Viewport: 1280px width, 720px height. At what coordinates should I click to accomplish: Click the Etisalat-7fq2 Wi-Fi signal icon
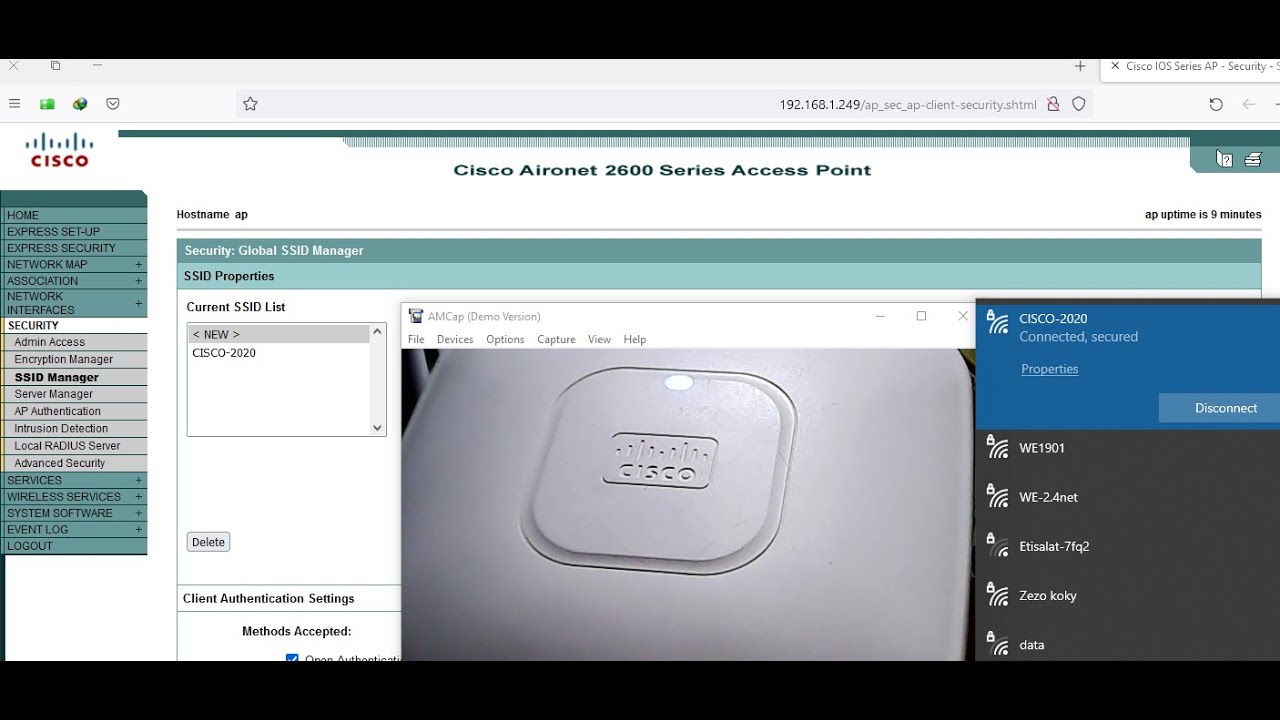(997, 544)
